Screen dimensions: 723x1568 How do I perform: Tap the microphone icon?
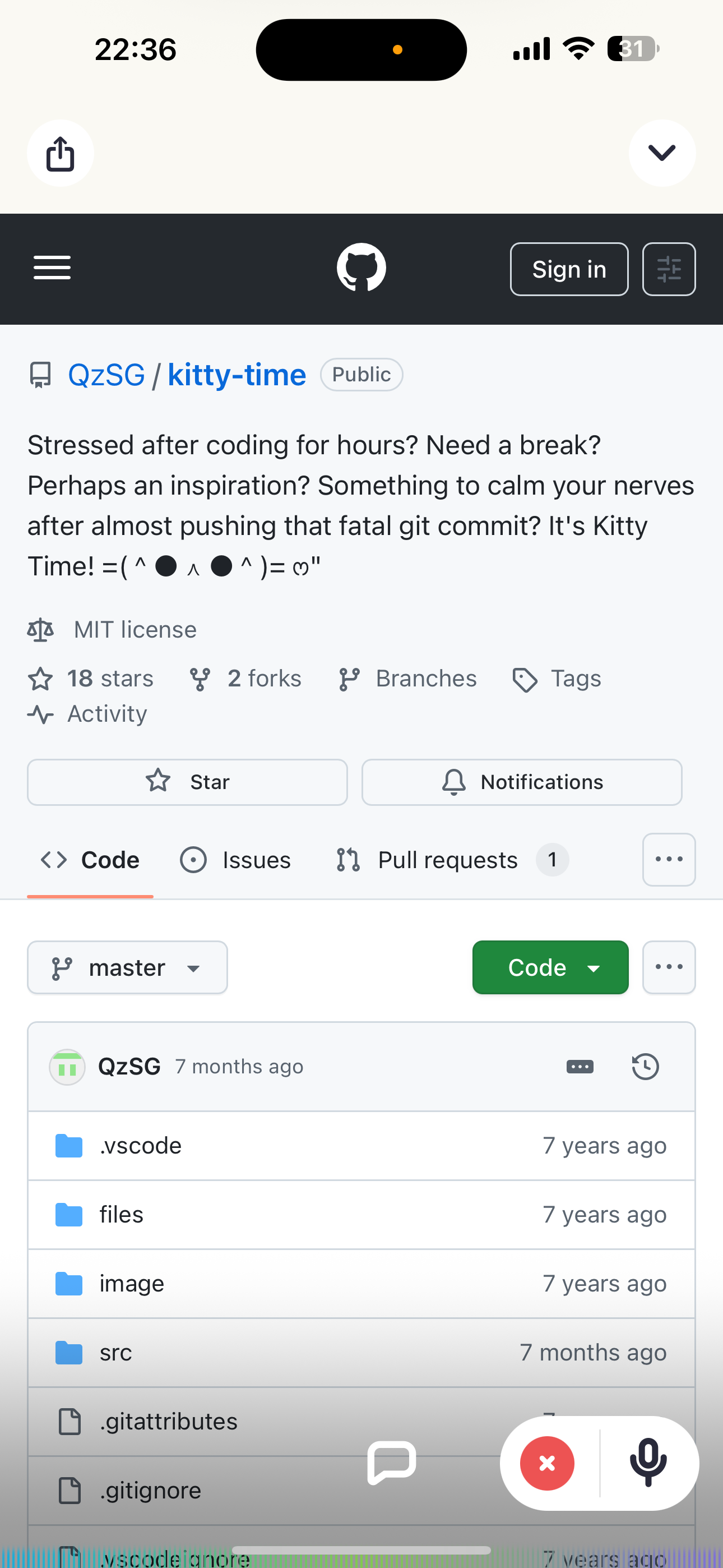[648, 1463]
